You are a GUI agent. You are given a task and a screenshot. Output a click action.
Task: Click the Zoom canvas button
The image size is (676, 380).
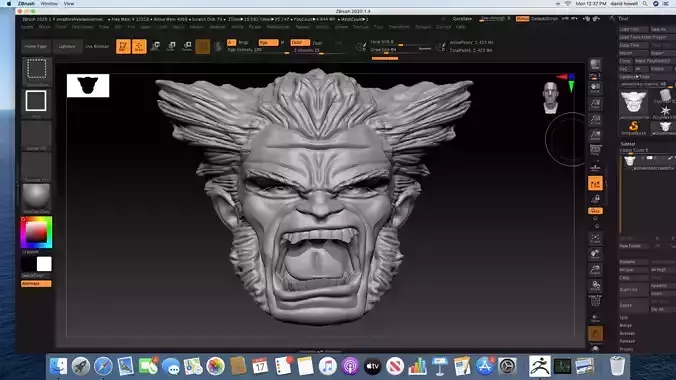tap(595, 104)
